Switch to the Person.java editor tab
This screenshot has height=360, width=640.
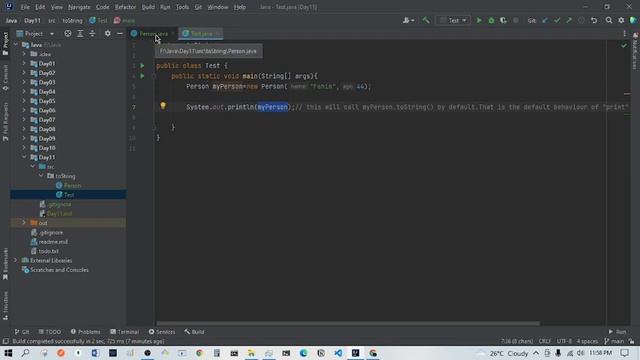click(153, 33)
